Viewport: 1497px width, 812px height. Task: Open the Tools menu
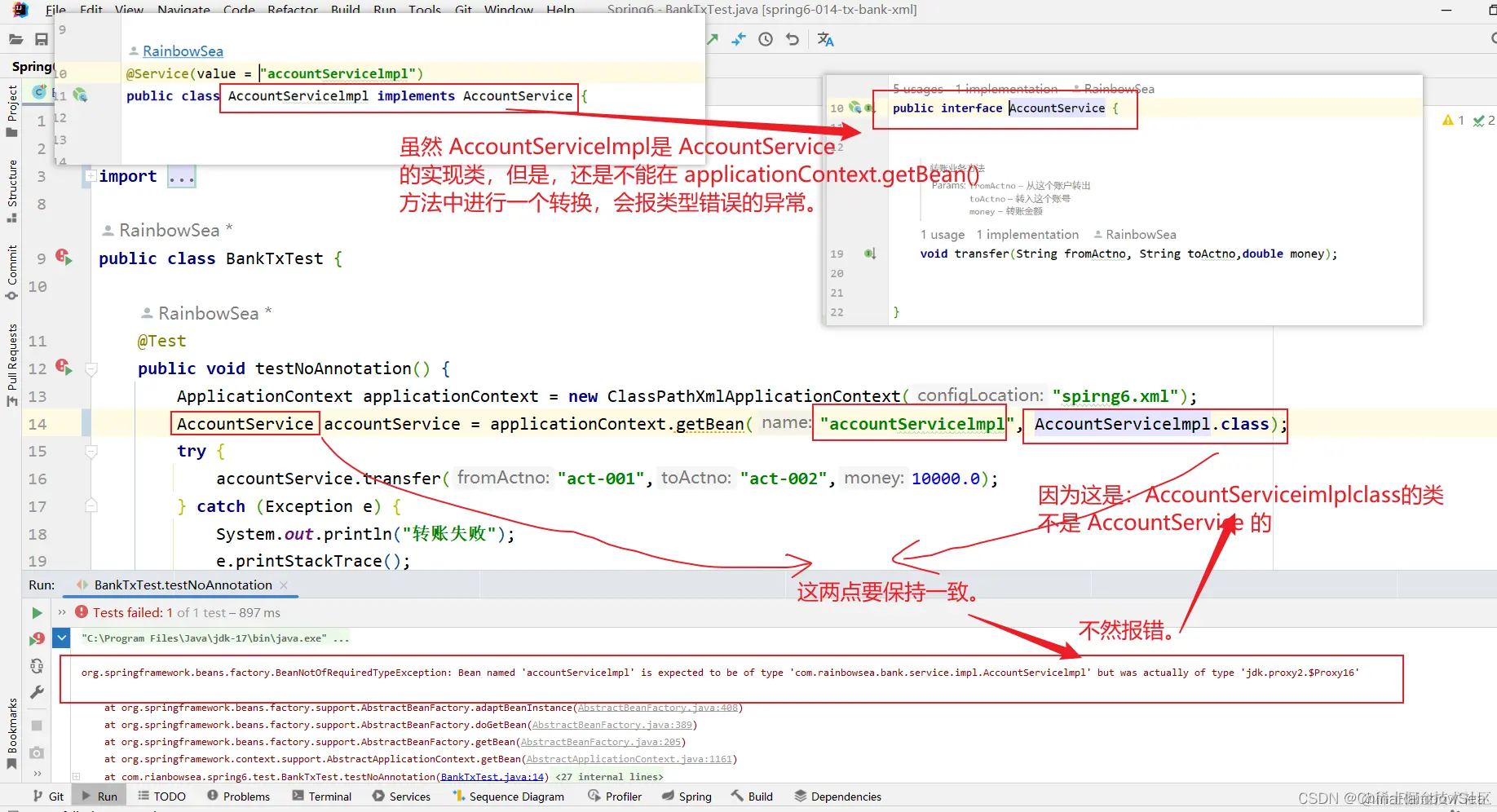[x=425, y=10]
